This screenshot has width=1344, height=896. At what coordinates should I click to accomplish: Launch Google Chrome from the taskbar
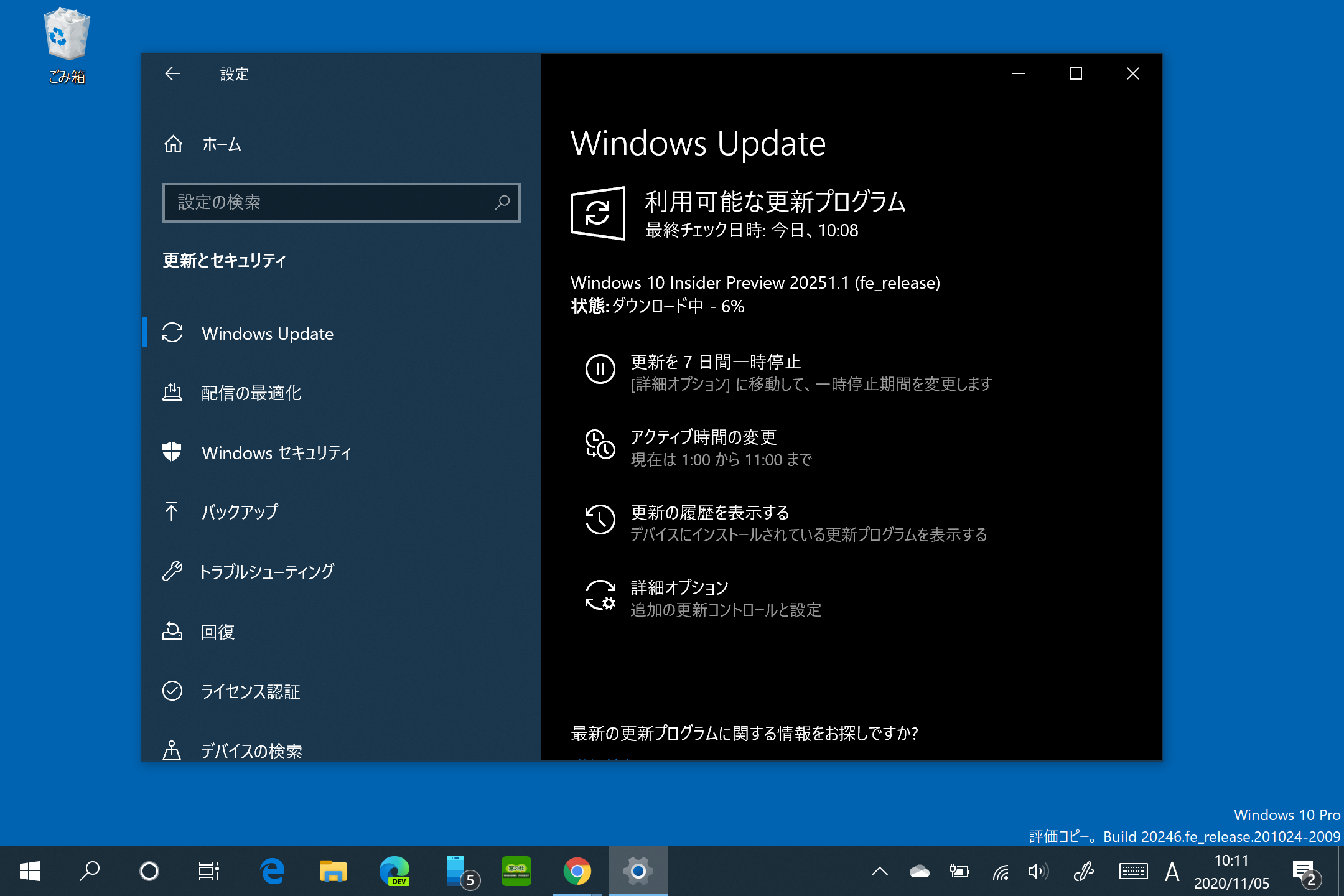coord(577,870)
